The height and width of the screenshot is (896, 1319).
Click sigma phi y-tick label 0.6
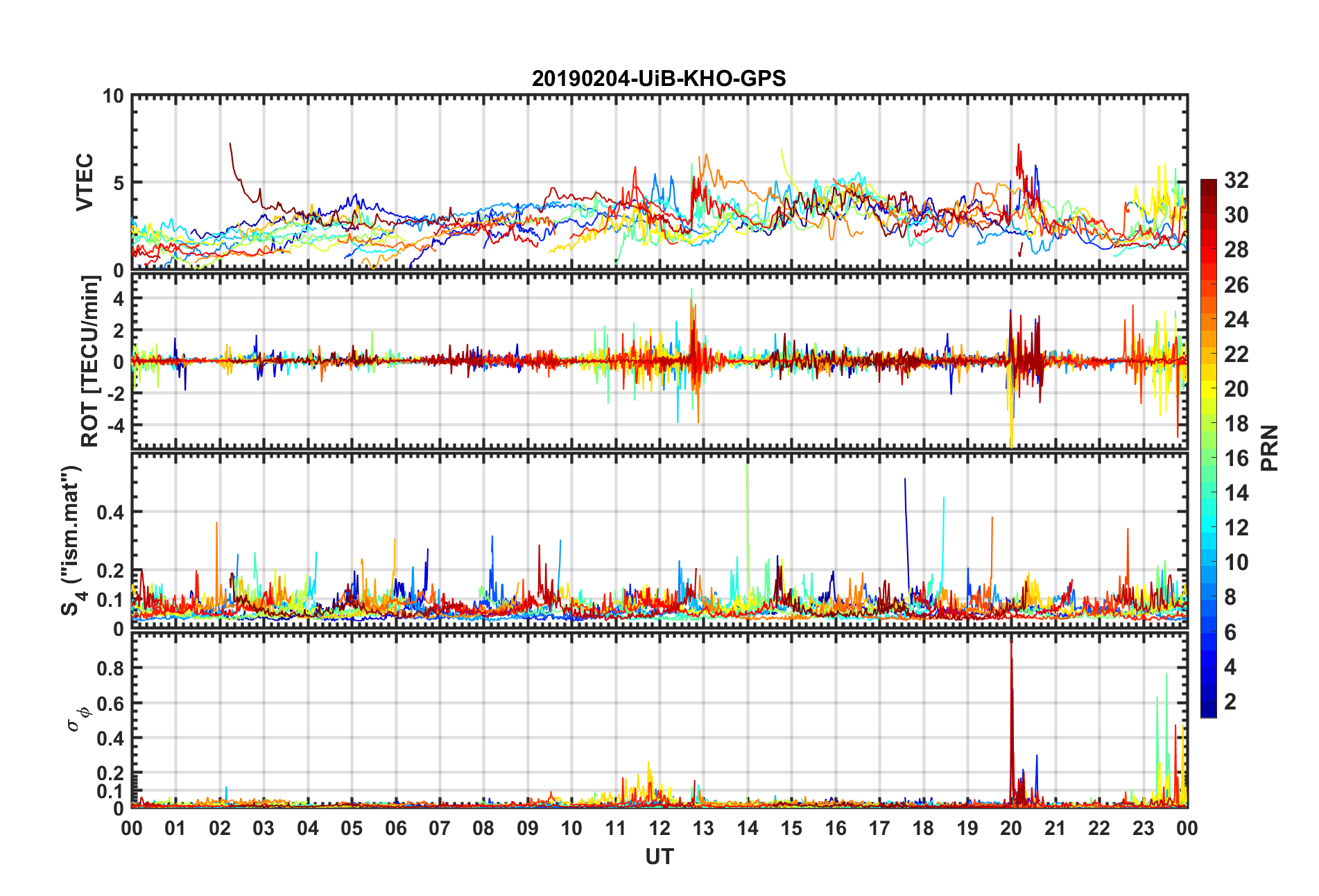pos(110,703)
